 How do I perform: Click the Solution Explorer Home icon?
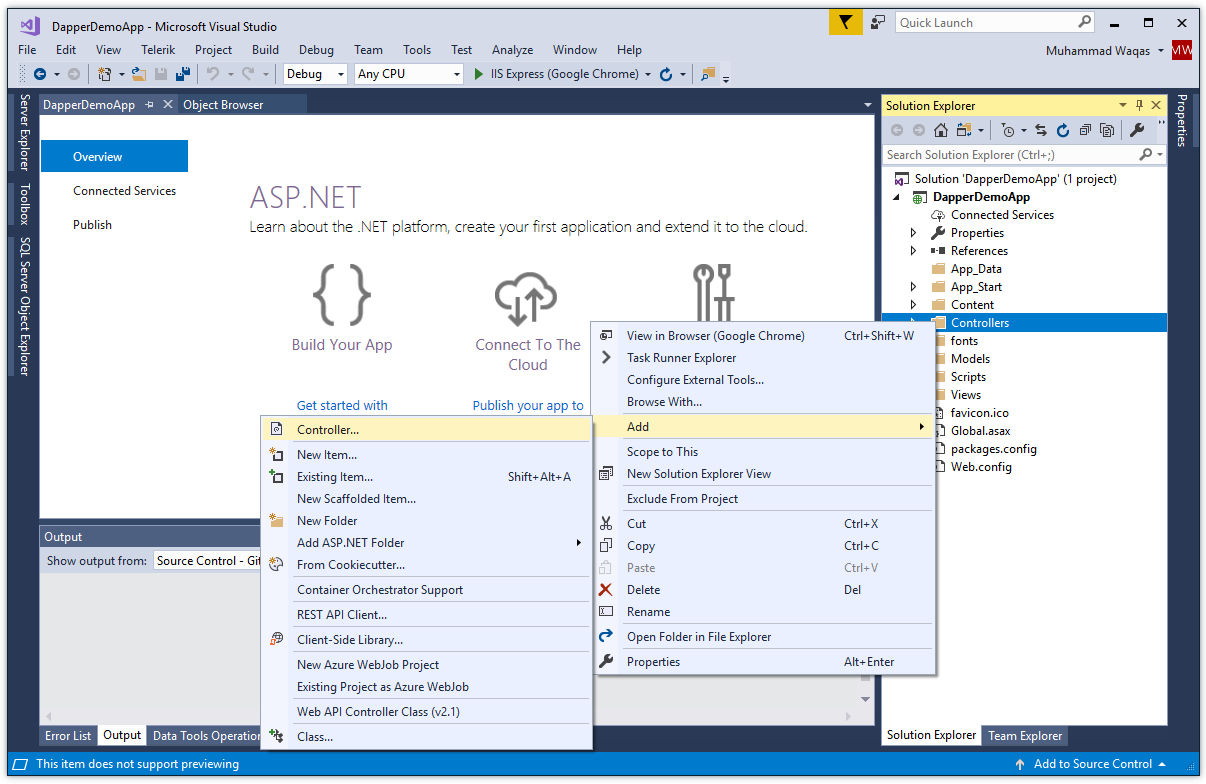pyautogui.click(x=941, y=130)
